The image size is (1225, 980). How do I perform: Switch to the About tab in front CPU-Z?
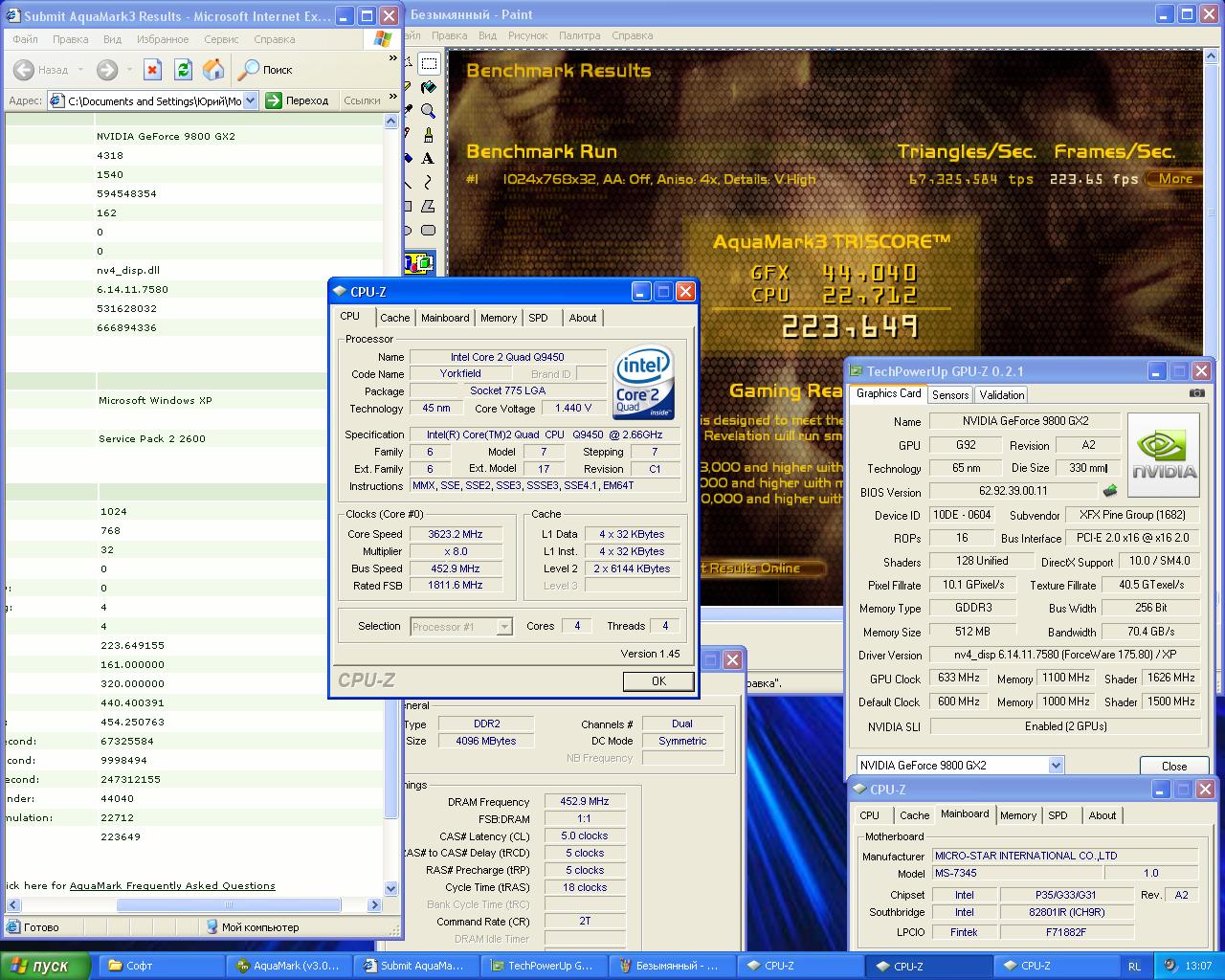[x=582, y=318]
